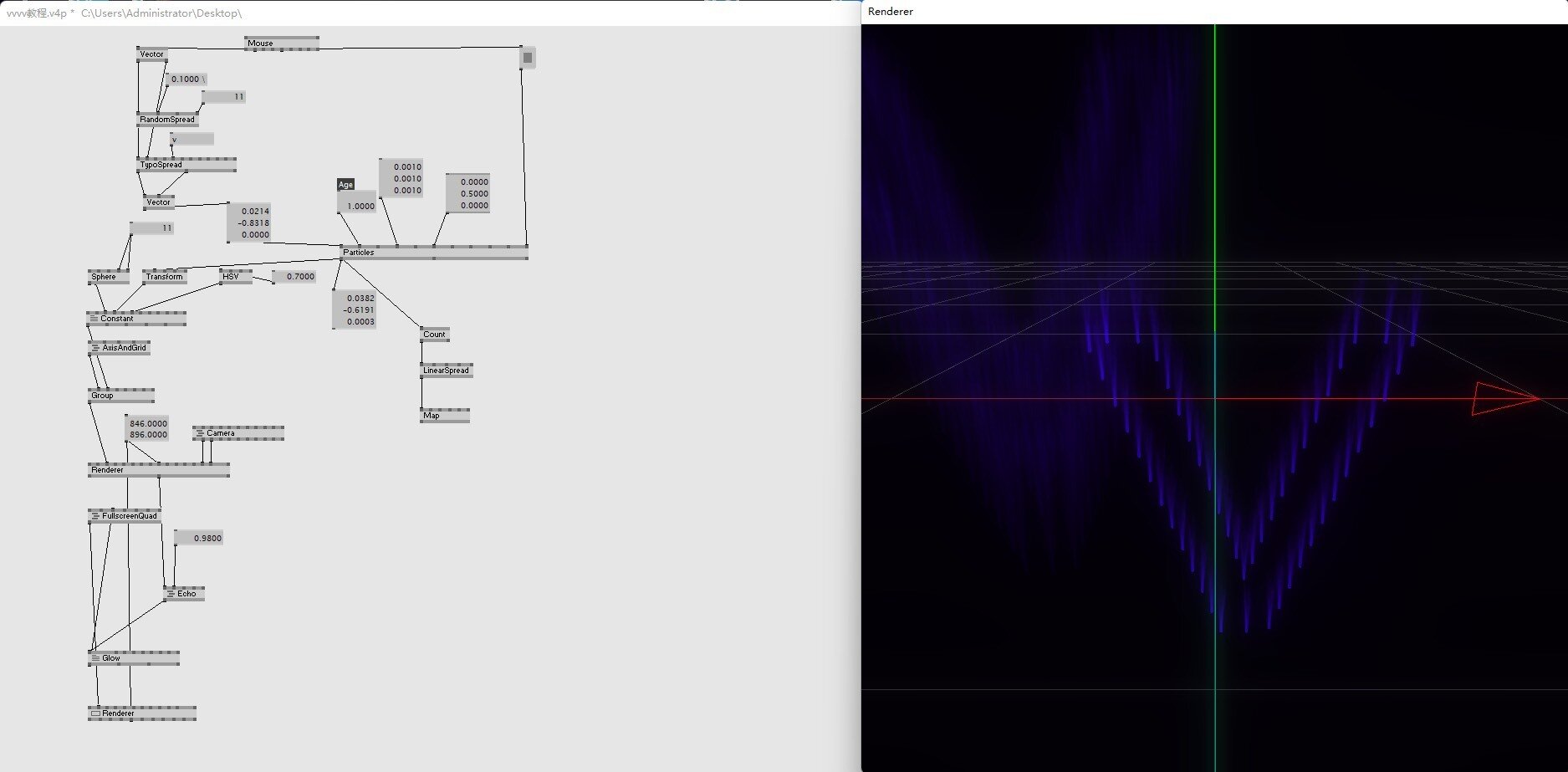Select the TypoSpread node
Image resolution: width=1568 pixels, height=772 pixels.
186,165
